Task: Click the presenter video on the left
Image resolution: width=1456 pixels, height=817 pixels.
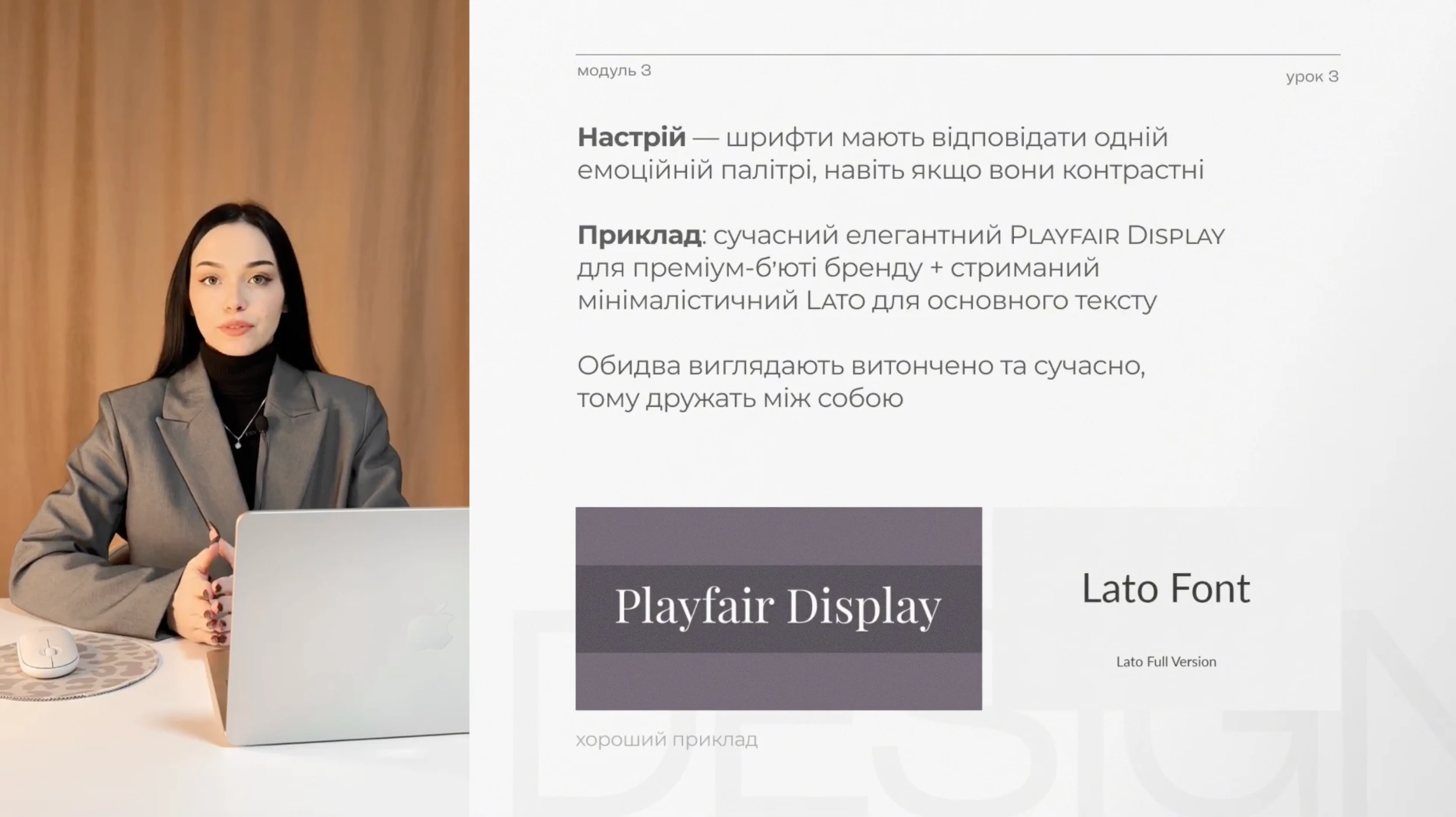Action: click(234, 408)
